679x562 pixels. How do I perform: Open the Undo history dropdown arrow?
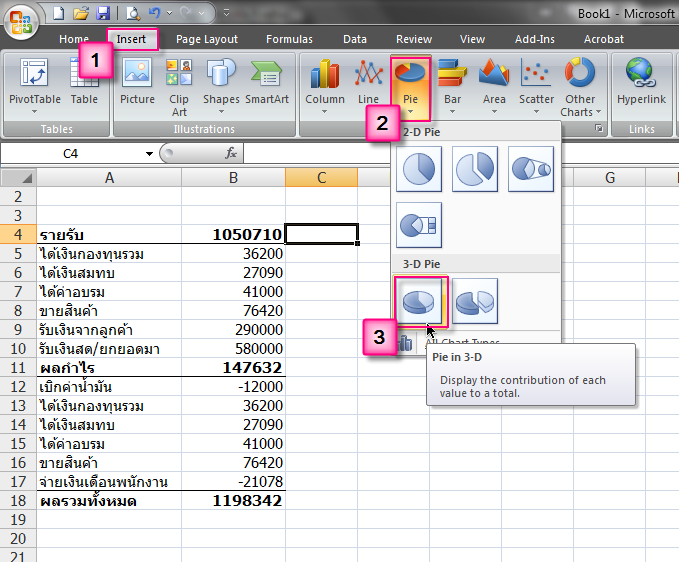(169, 13)
